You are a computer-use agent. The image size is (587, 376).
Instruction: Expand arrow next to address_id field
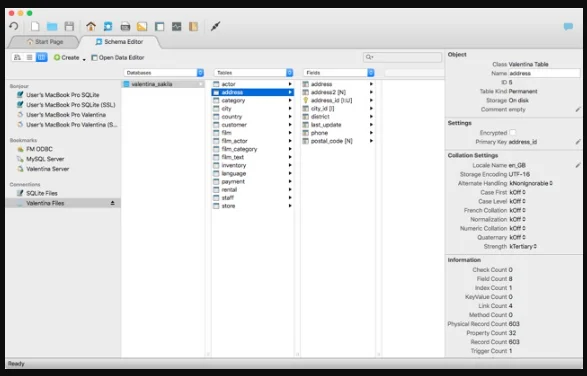(x=371, y=100)
